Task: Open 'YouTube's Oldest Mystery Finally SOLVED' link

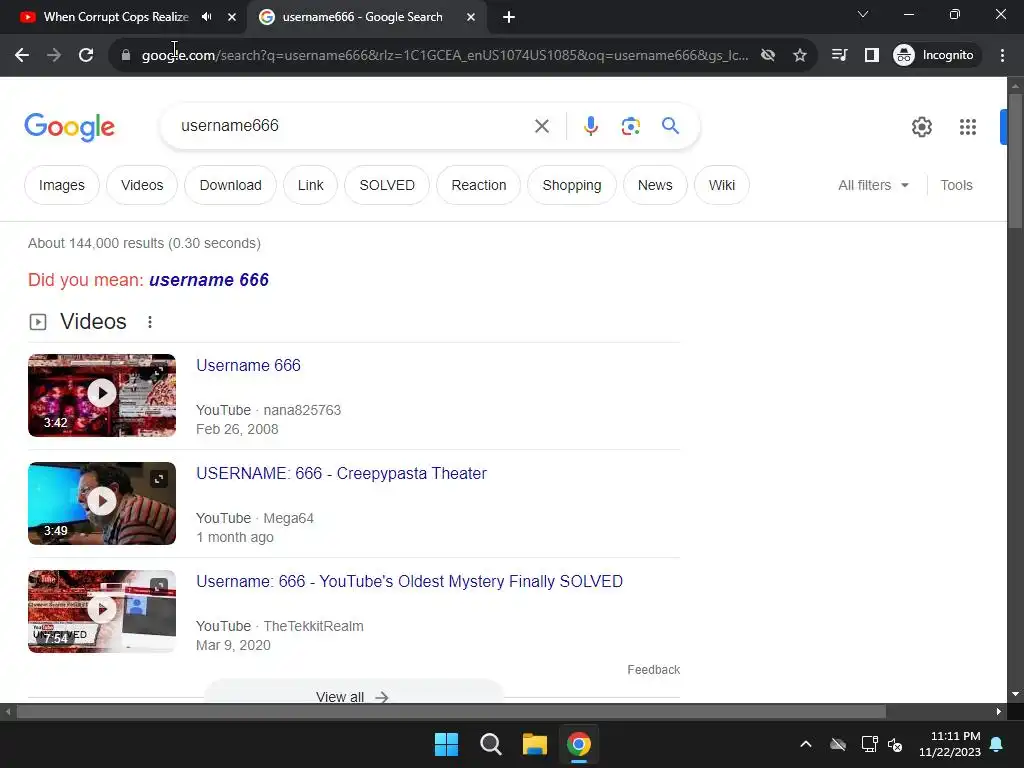Action: (409, 582)
